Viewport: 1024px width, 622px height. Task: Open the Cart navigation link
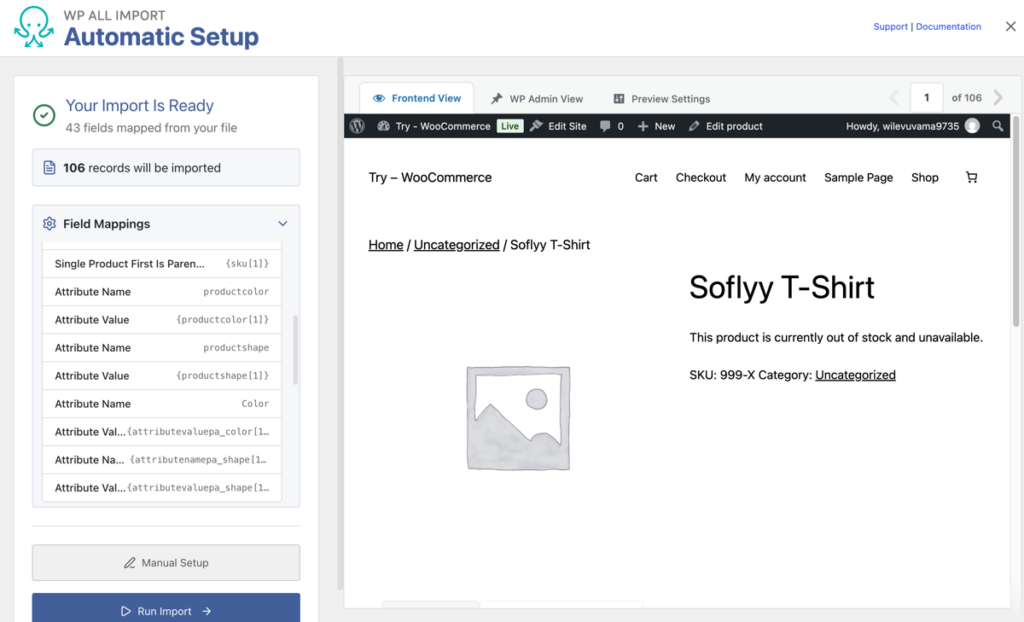tap(646, 178)
